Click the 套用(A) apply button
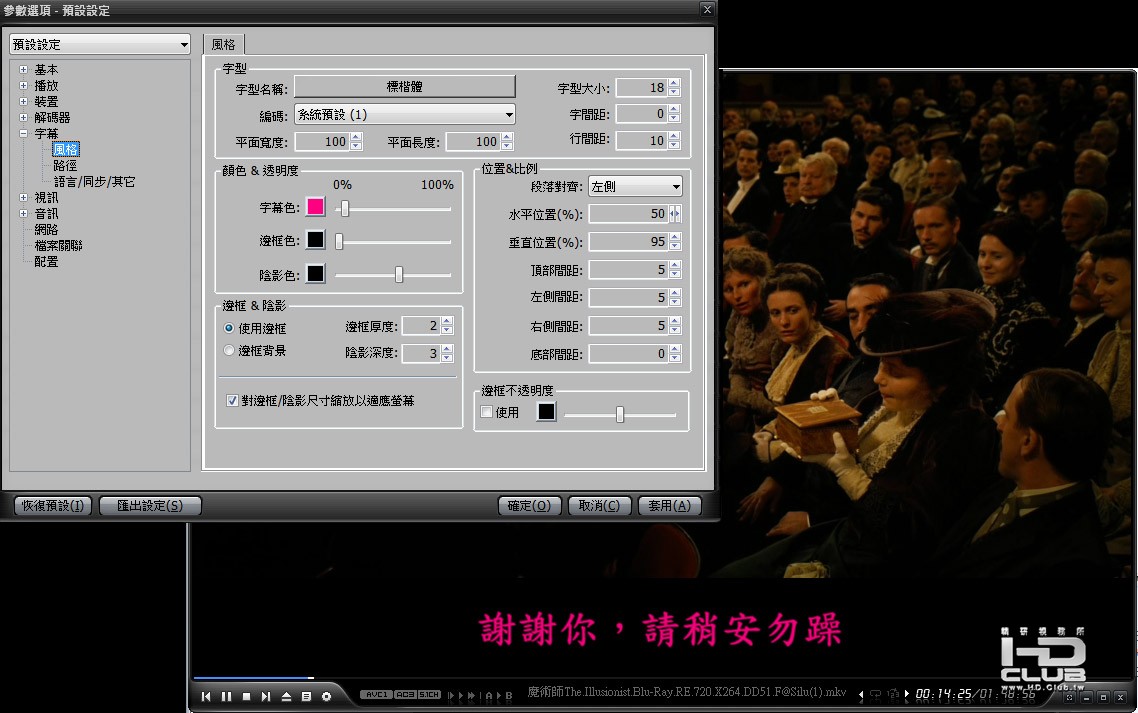Viewport: 1138px width, 713px height. pyautogui.click(x=670, y=505)
